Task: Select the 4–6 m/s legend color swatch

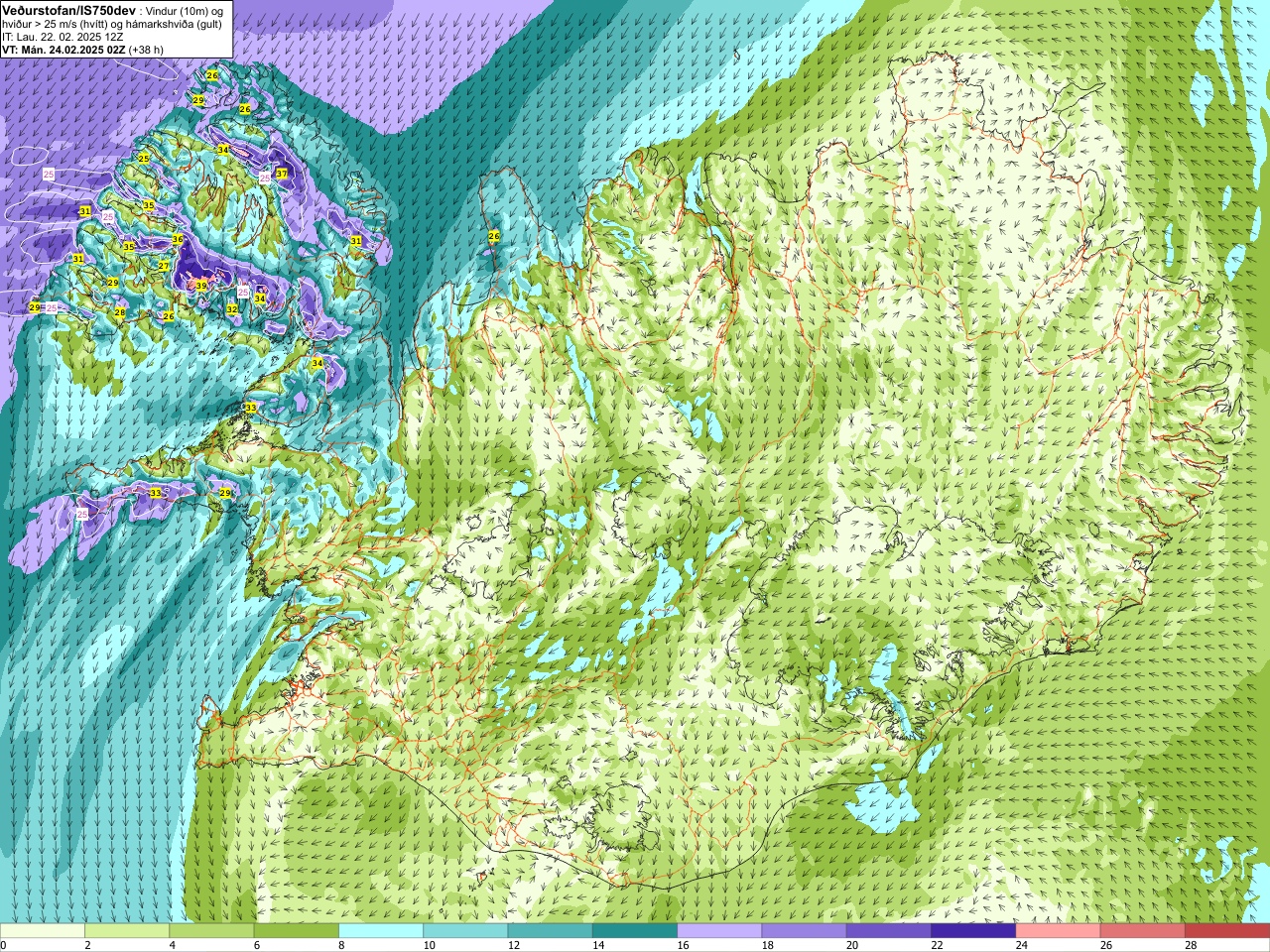Action: 211,931
